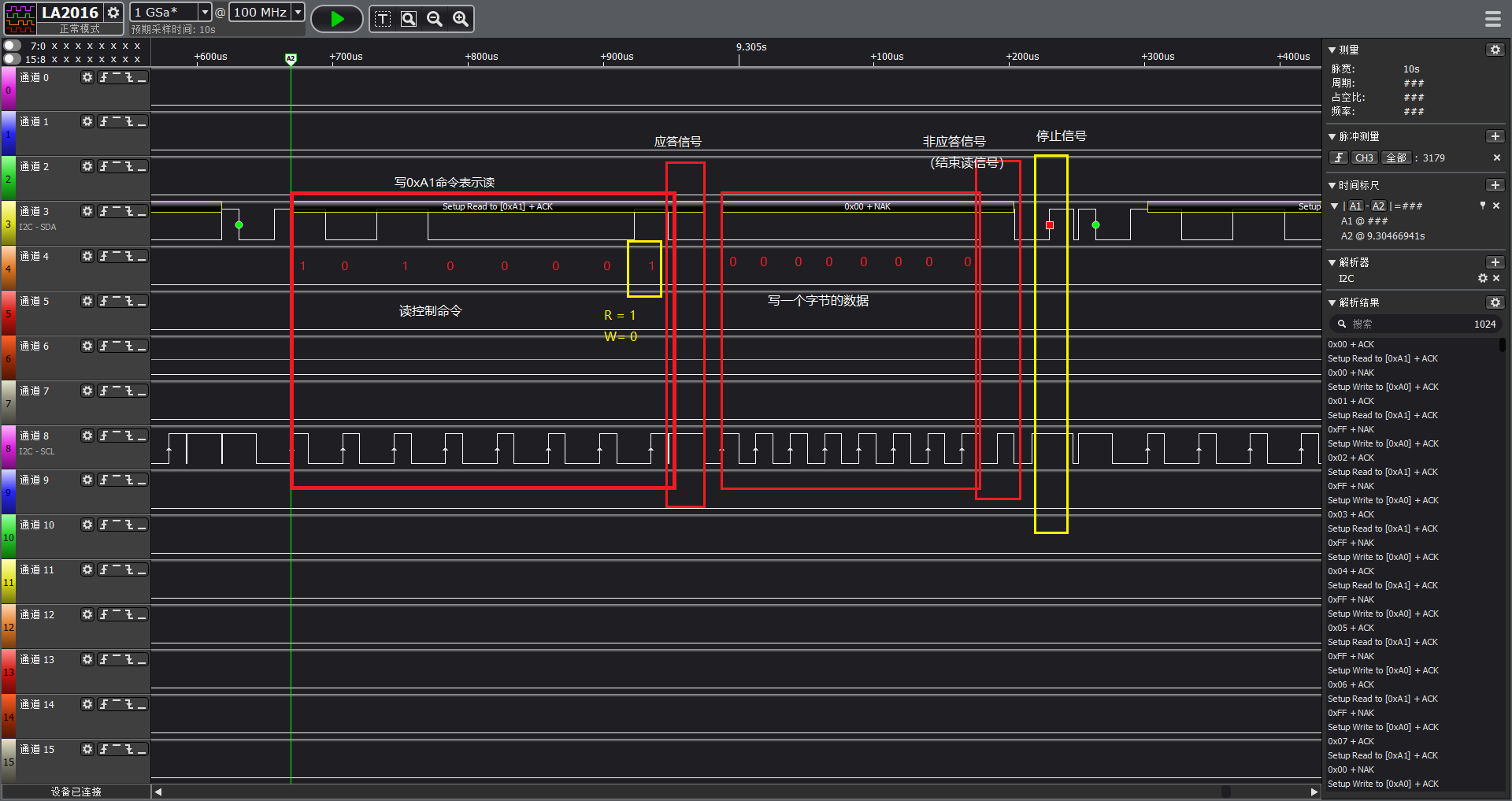Viewport: 1512px width, 801px height.
Task: Click the A1-A2 marker pin icon
Action: point(1482,206)
